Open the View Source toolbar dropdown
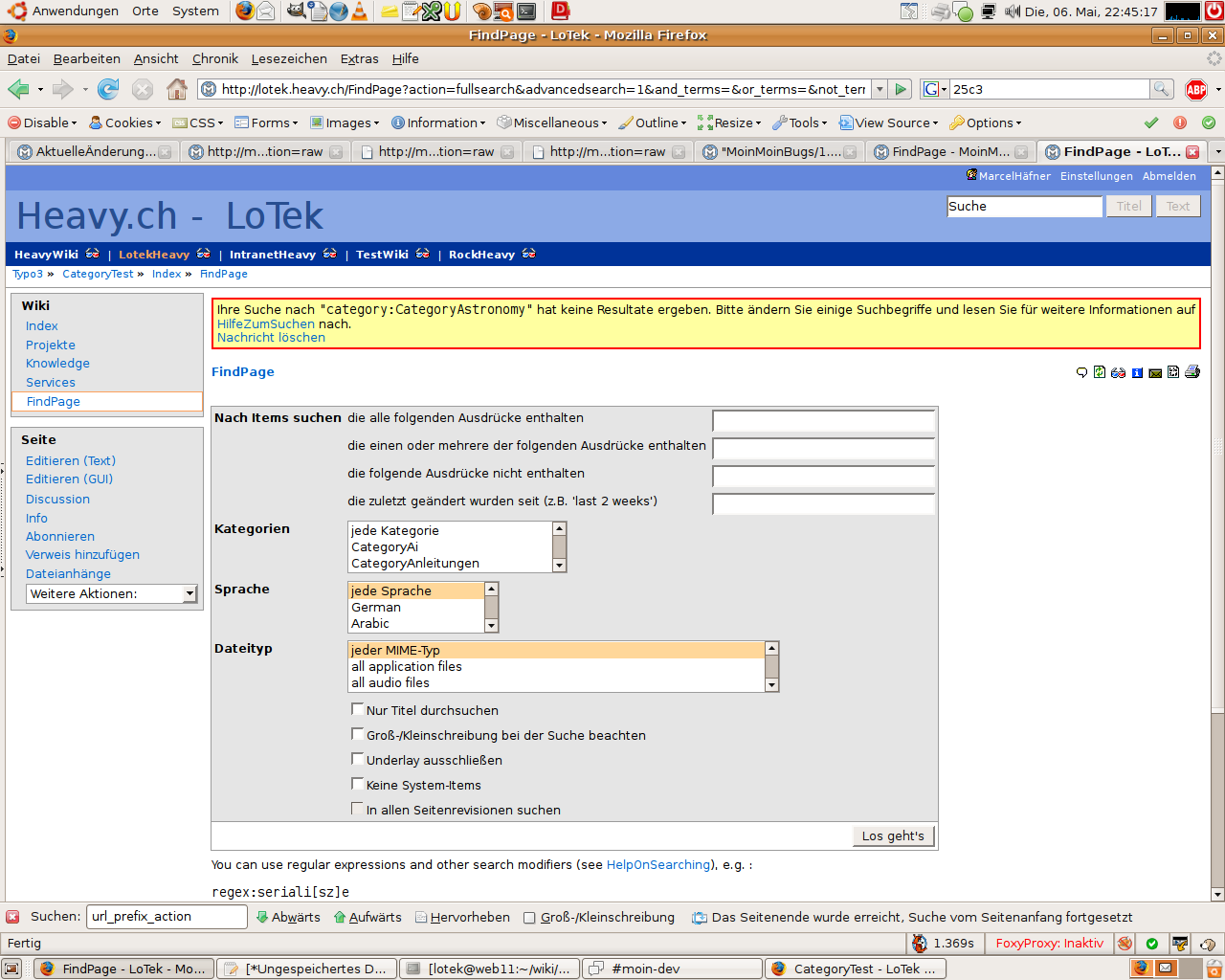Viewport: 1225px width, 980px height. click(x=888, y=122)
